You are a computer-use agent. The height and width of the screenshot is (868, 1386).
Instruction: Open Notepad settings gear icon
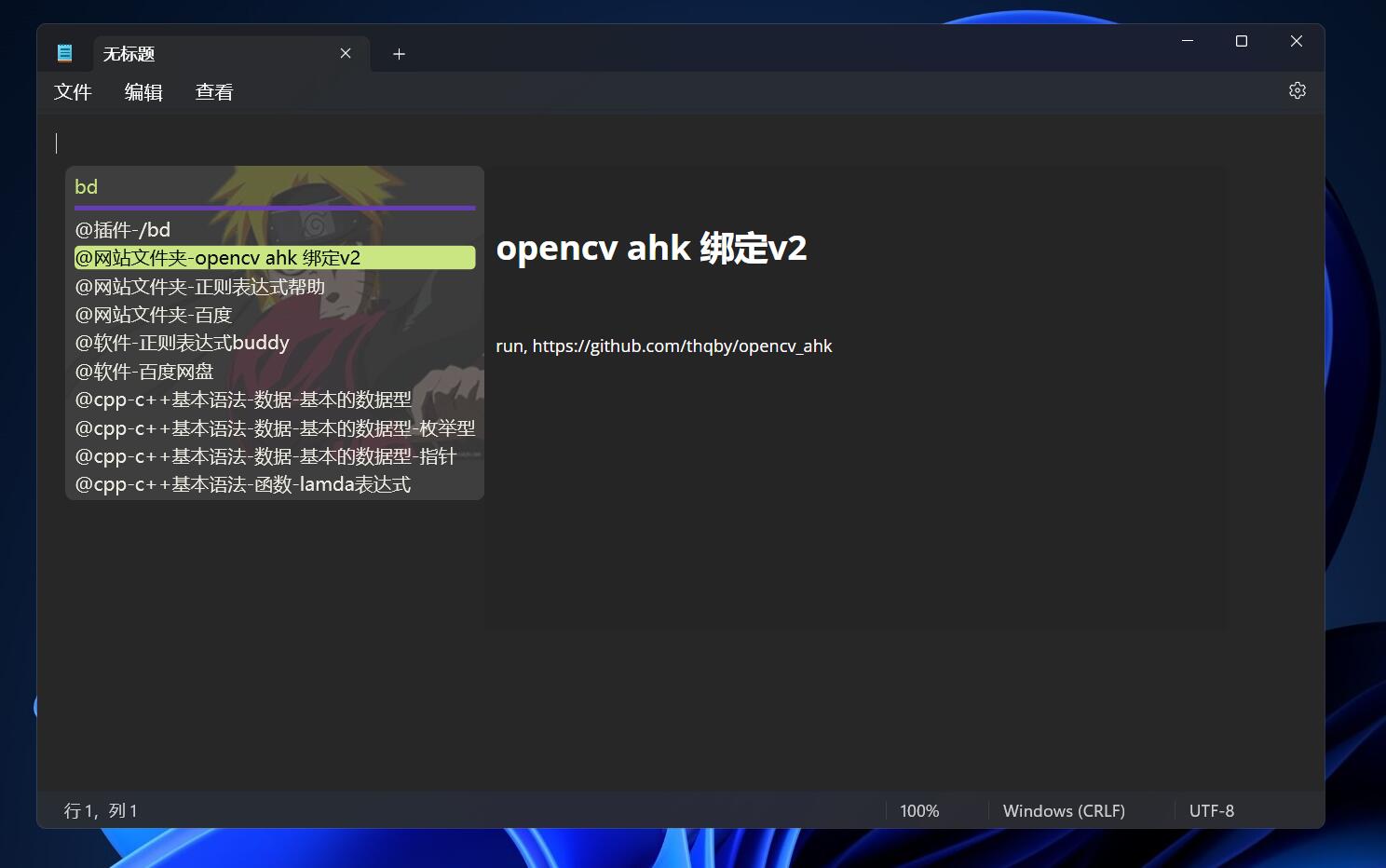point(1297,90)
